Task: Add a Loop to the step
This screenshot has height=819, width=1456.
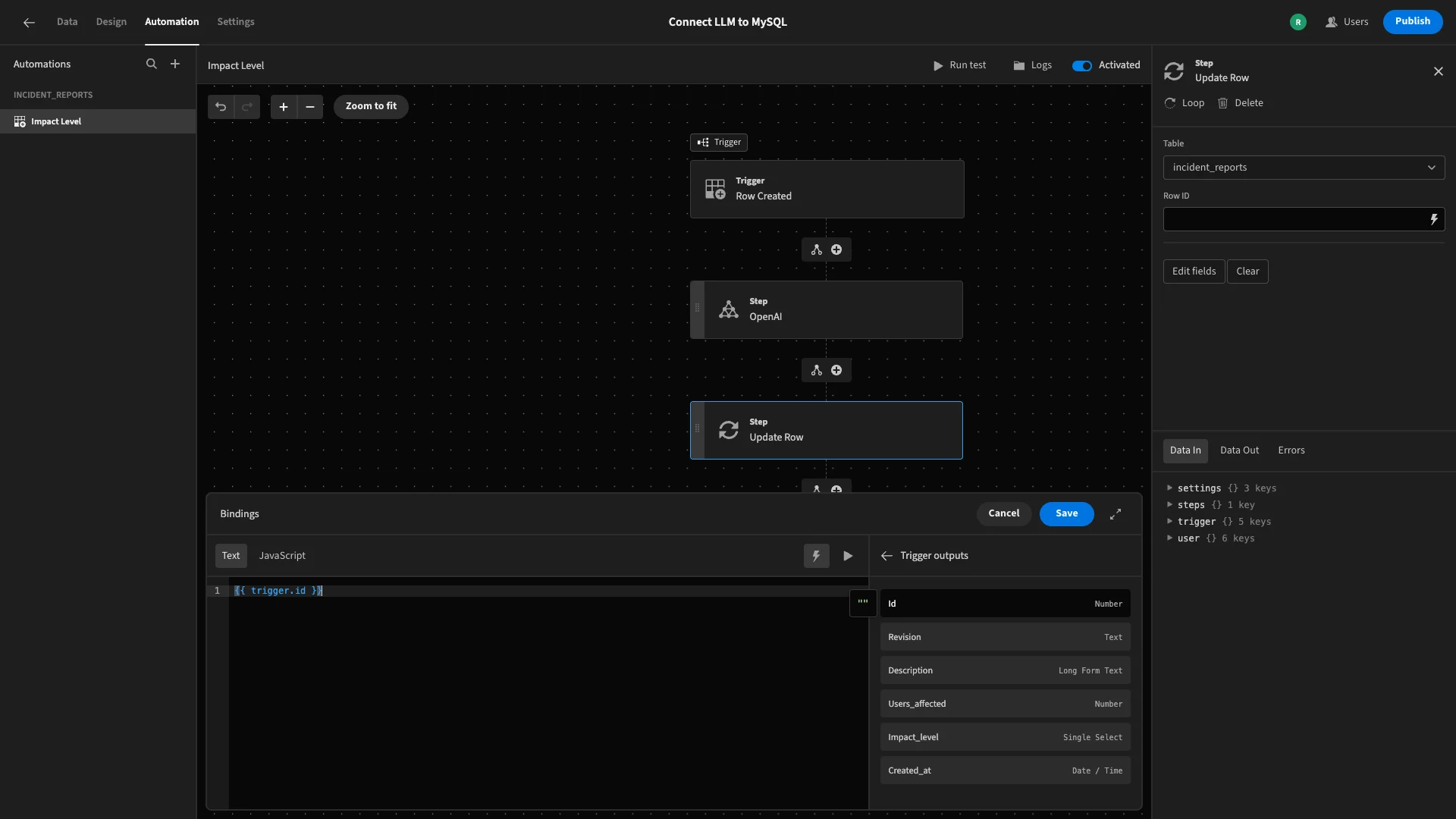Action: tap(1185, 103)
